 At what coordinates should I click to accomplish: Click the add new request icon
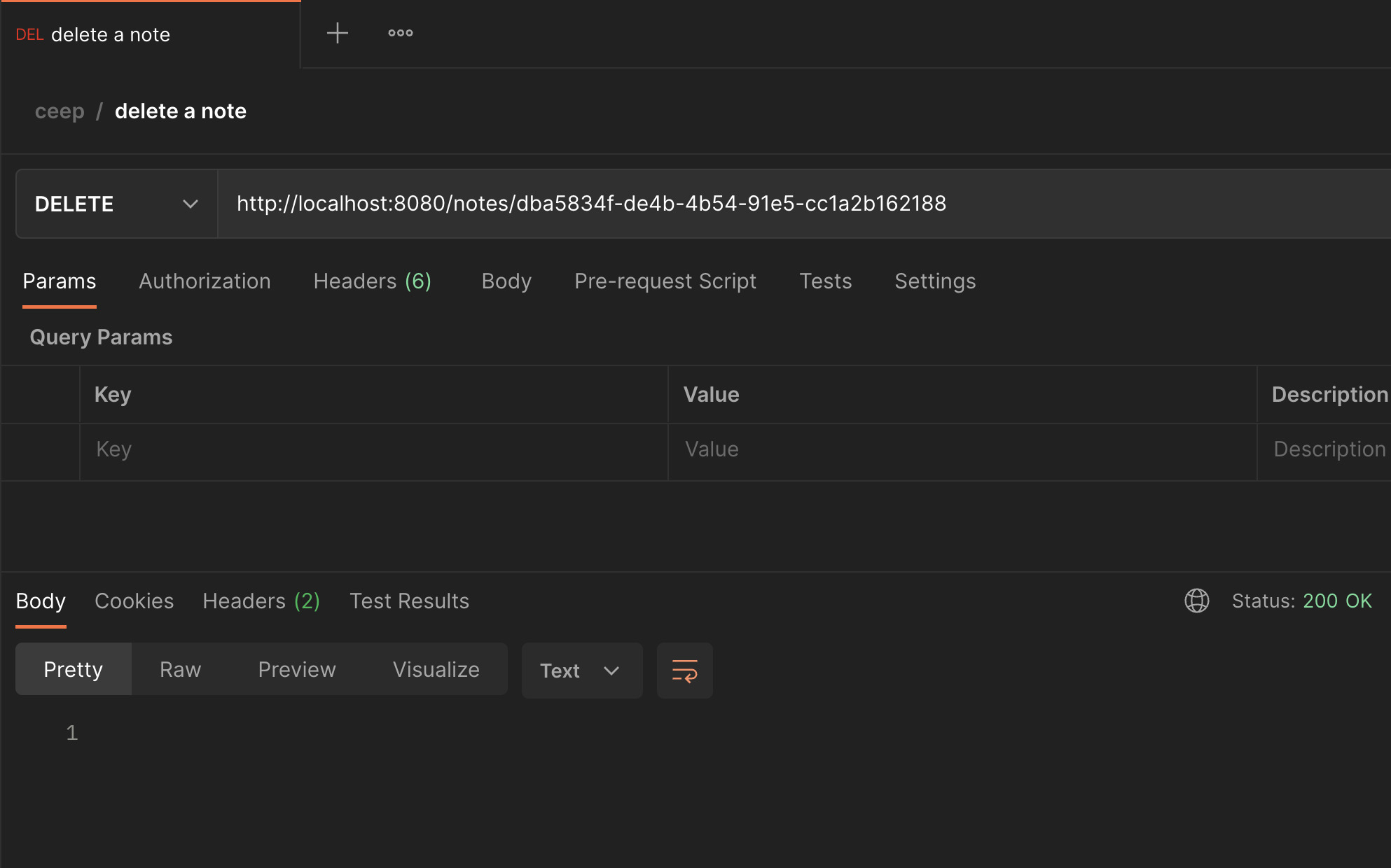click(x=338, y=33)
